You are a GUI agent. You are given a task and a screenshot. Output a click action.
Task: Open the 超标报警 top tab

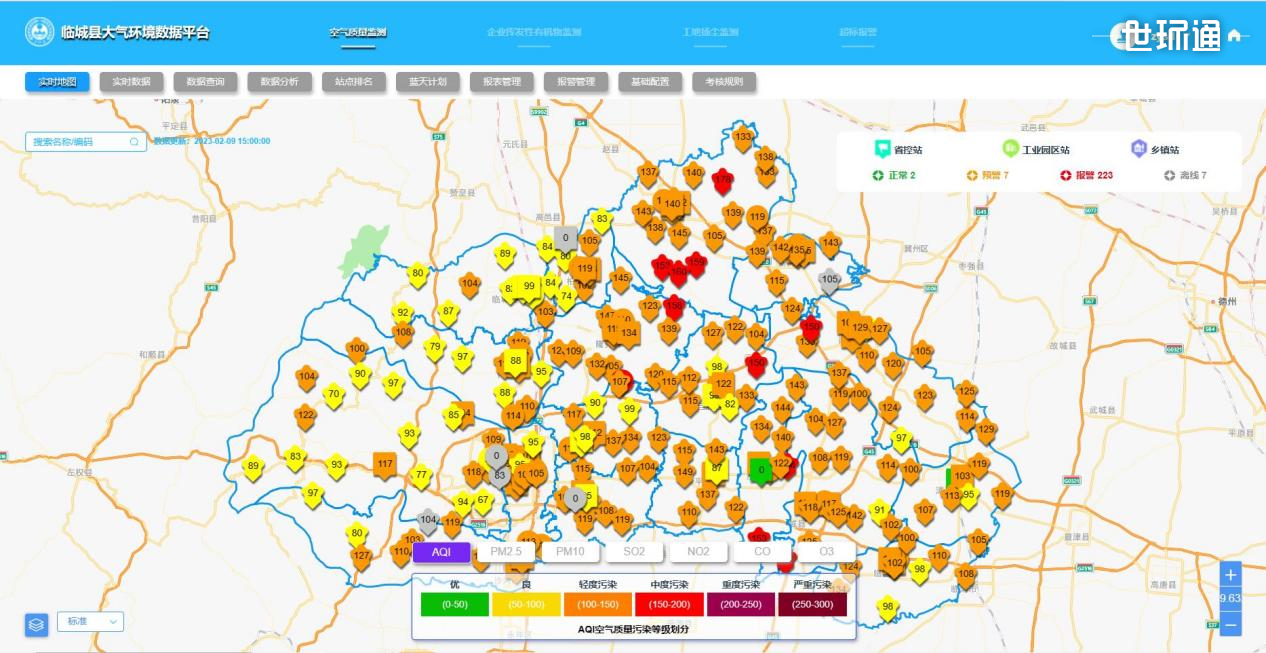pos(857,32)
